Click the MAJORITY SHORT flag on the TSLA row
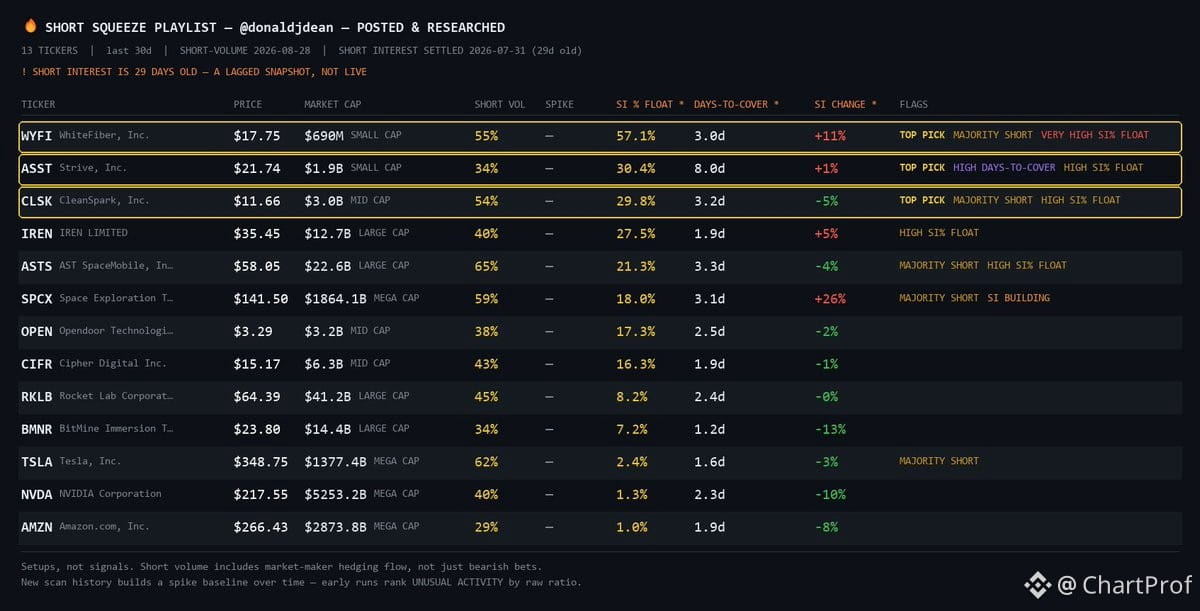Screen dimensions: 1200x611 (x=939, y=461)
